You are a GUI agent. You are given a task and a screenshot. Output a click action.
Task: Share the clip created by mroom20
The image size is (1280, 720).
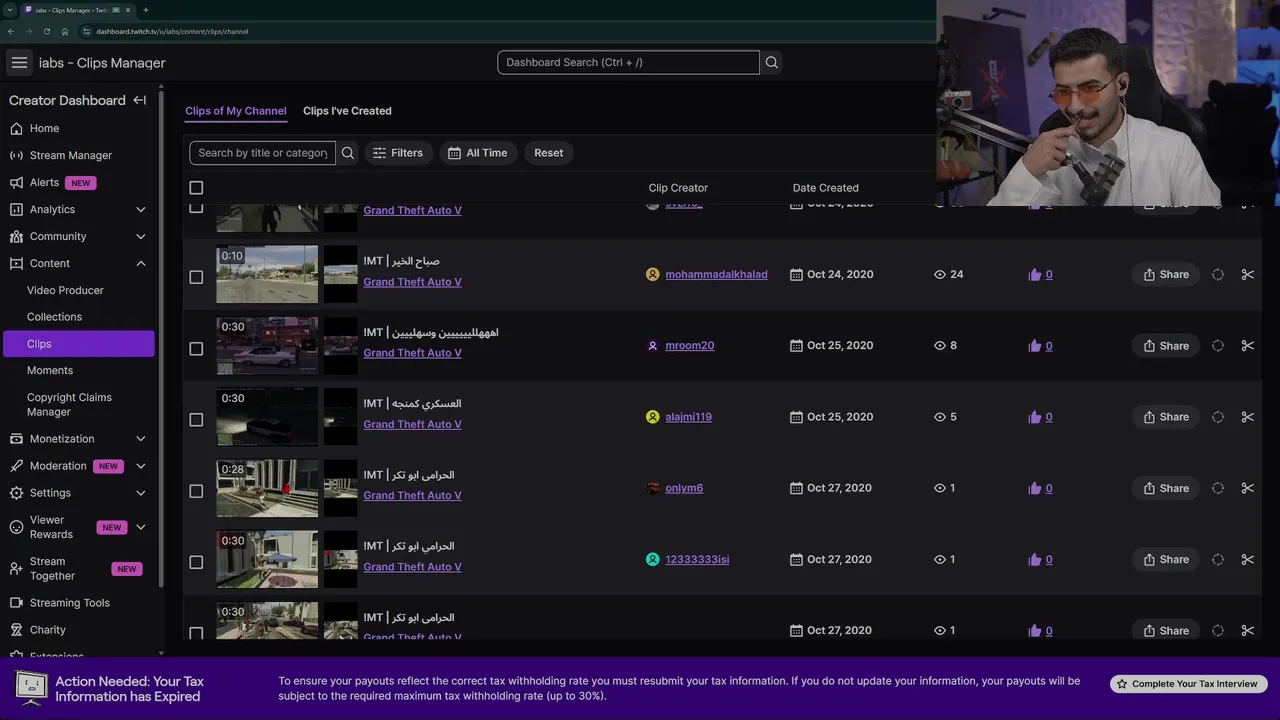pos(1166,345)
